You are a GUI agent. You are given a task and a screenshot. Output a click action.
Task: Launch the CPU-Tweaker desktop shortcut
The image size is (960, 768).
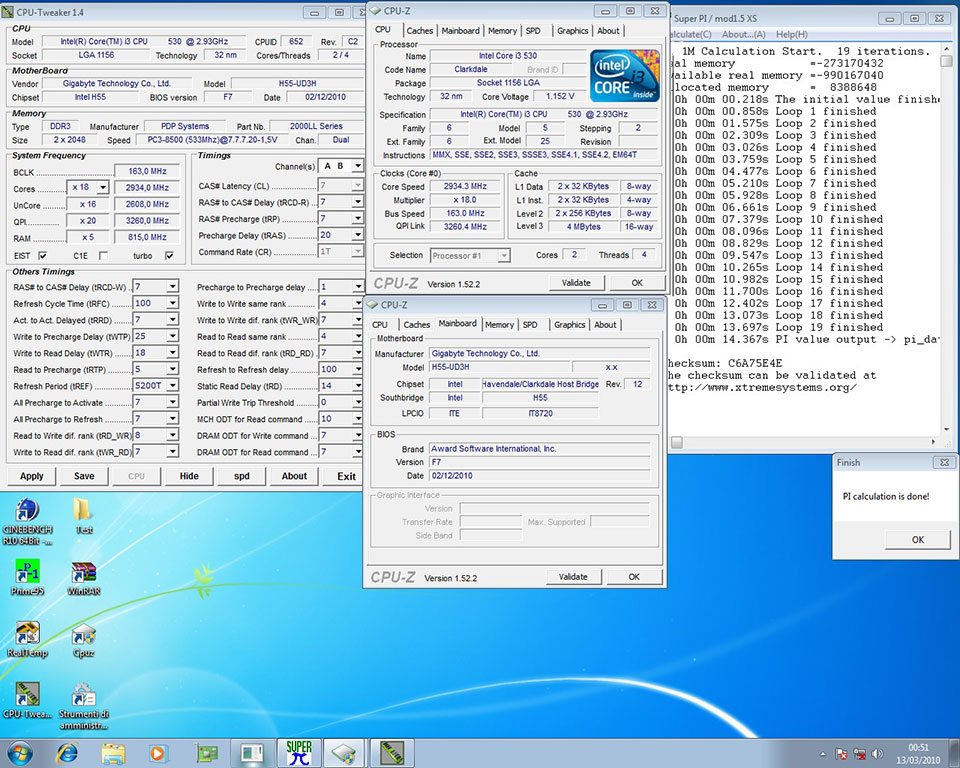[27, 700]
